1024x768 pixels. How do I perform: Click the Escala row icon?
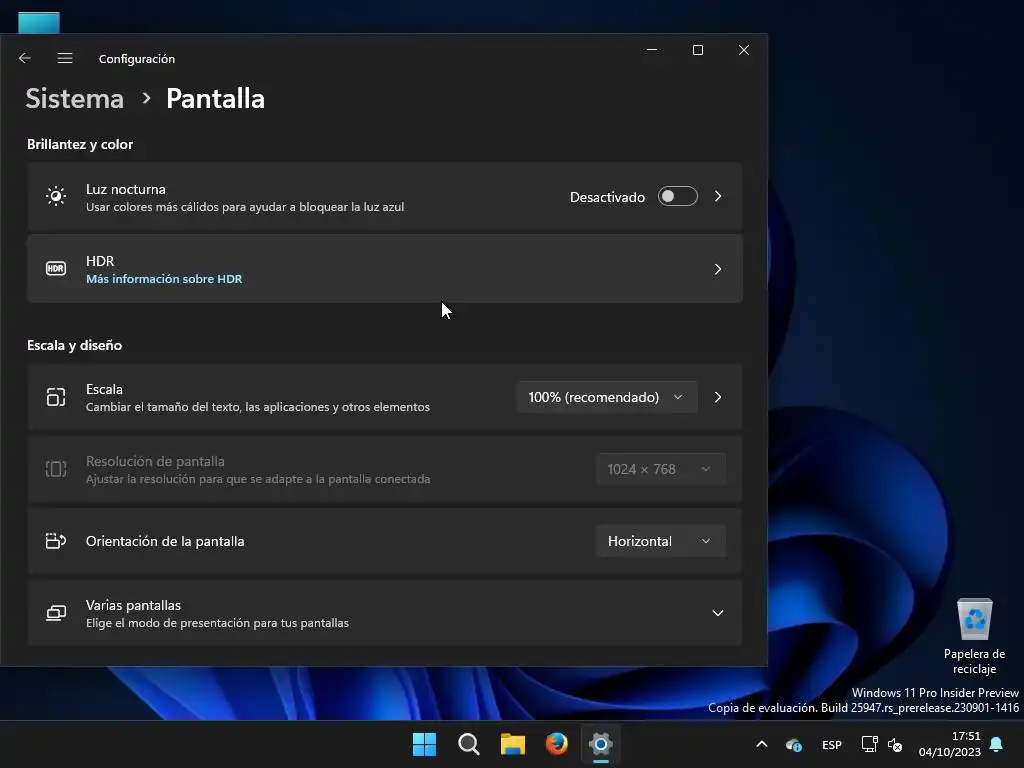click(x=56, y=397)
